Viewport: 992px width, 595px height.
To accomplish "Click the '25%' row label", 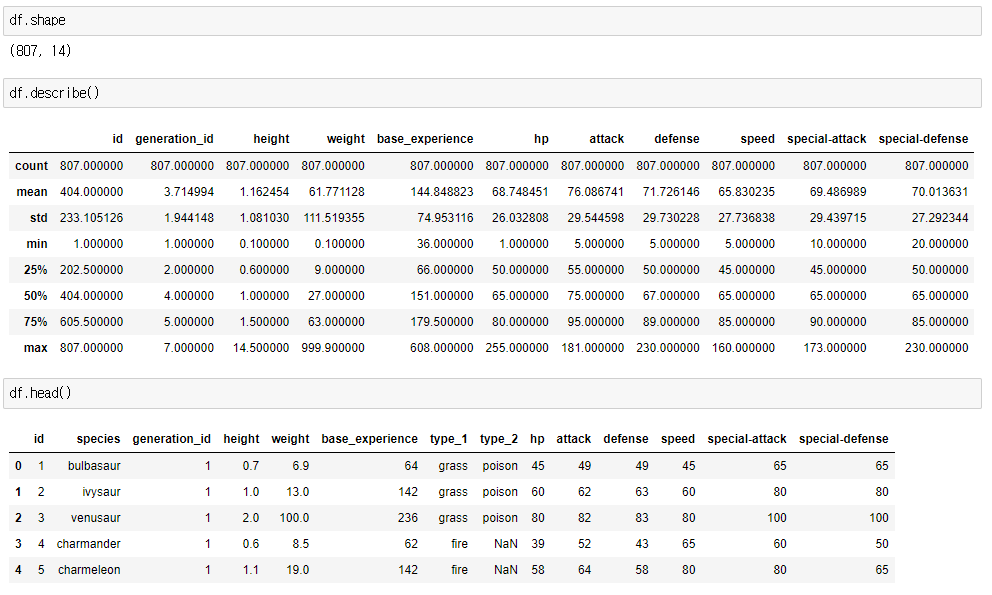I will tap(35, 270).
